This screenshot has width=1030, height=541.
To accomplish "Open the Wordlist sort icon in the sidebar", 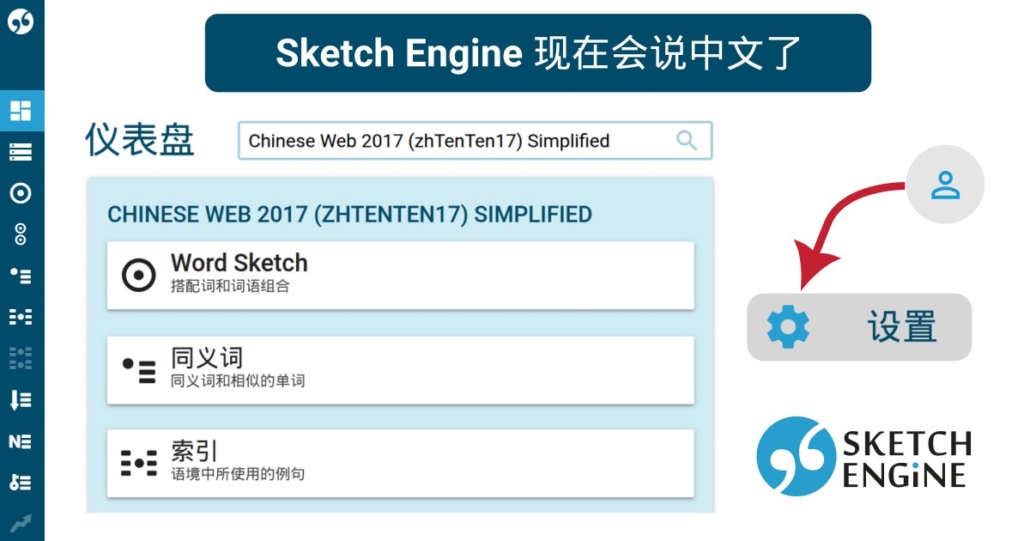I will point(20,400).
